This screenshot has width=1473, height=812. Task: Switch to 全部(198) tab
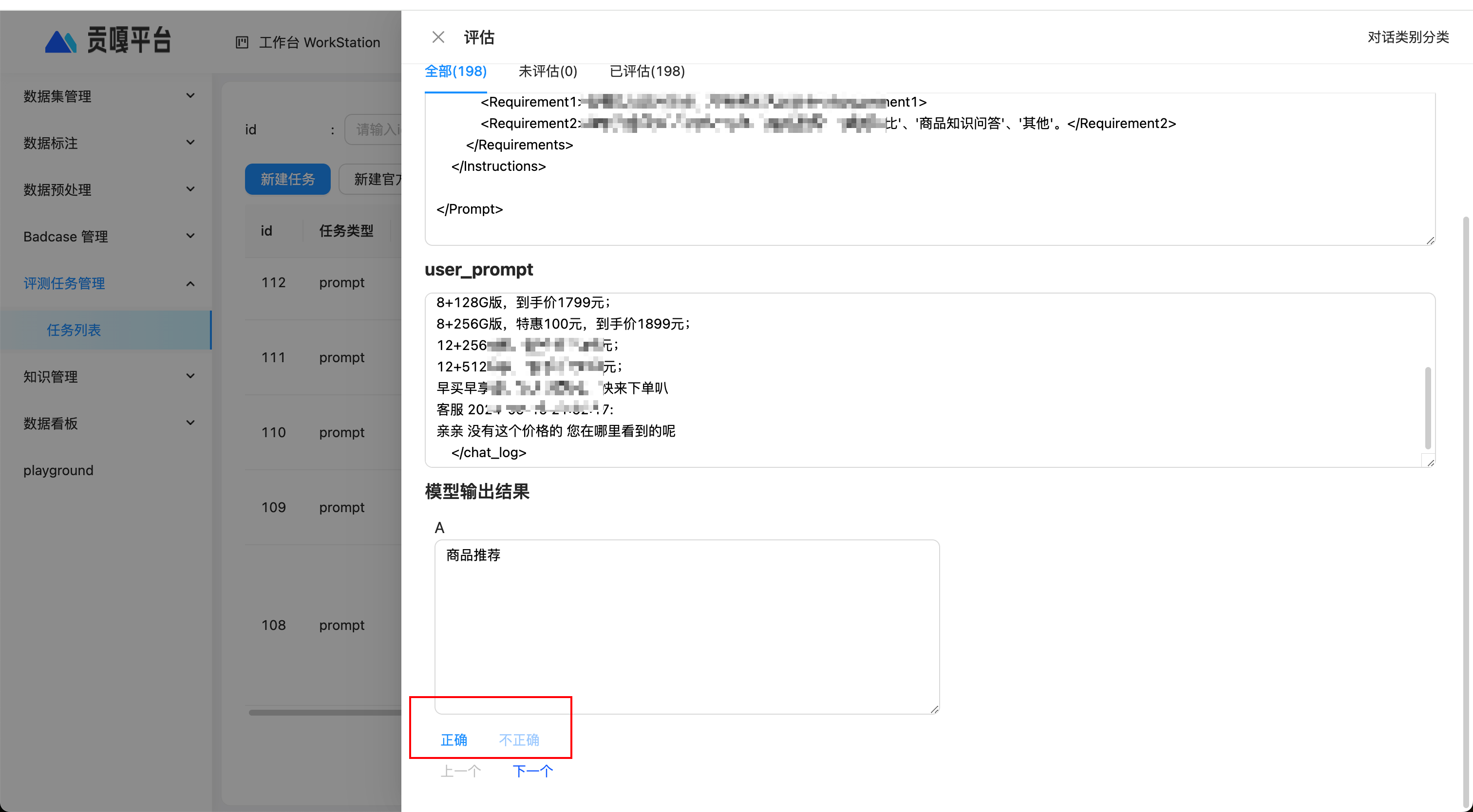455,72
